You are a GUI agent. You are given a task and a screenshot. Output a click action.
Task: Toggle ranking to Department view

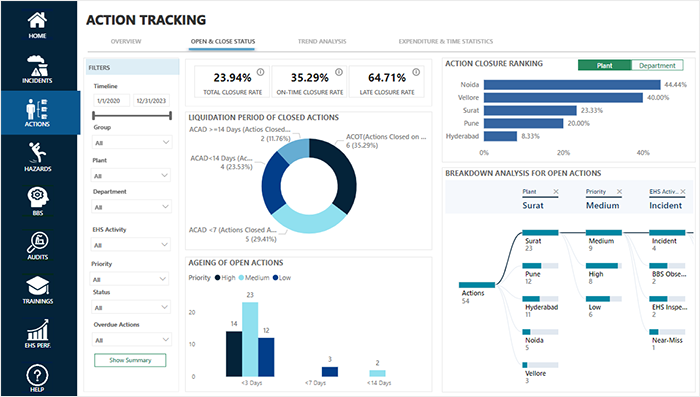657,65
